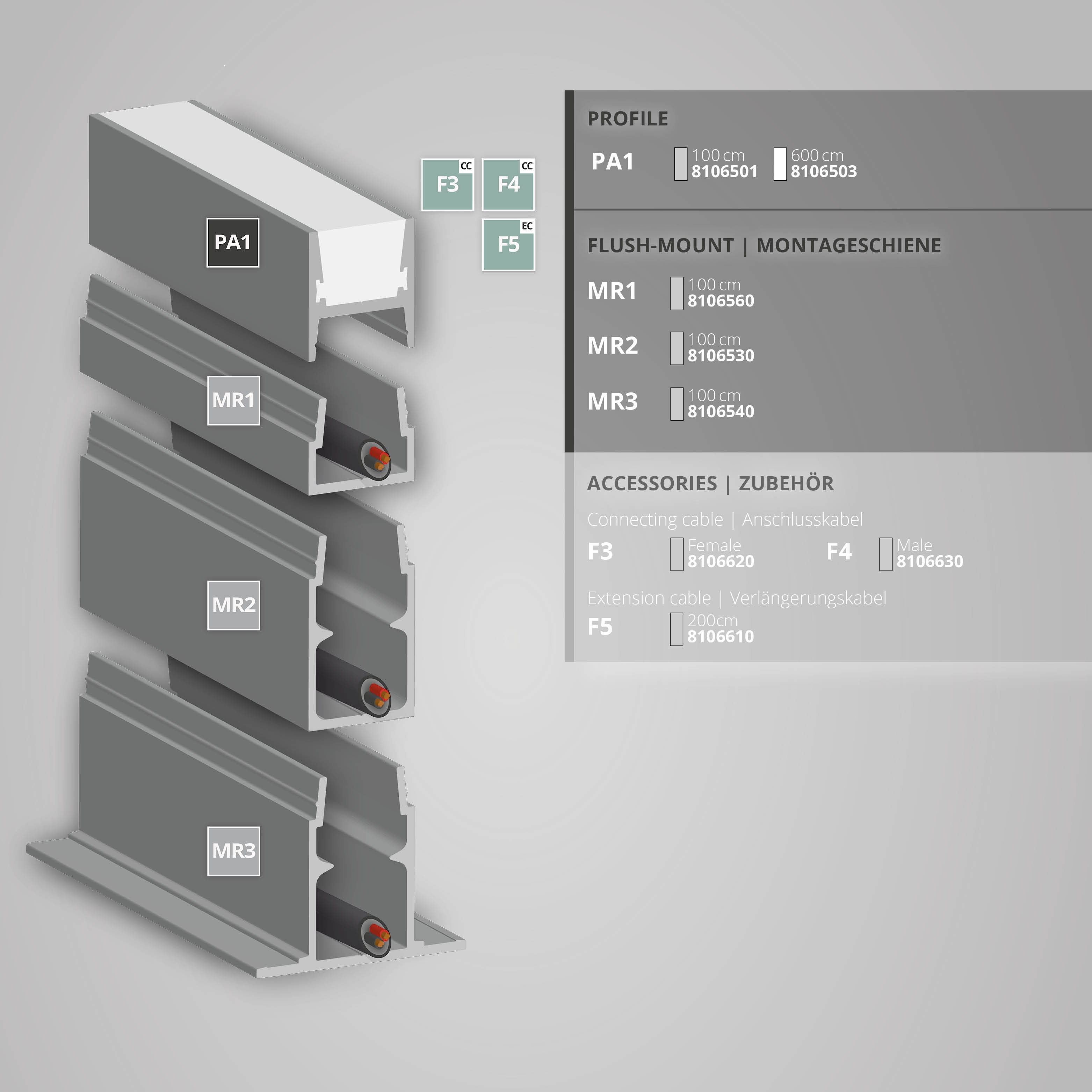Click the MR2 100 cm swatch

pos(677,348)
